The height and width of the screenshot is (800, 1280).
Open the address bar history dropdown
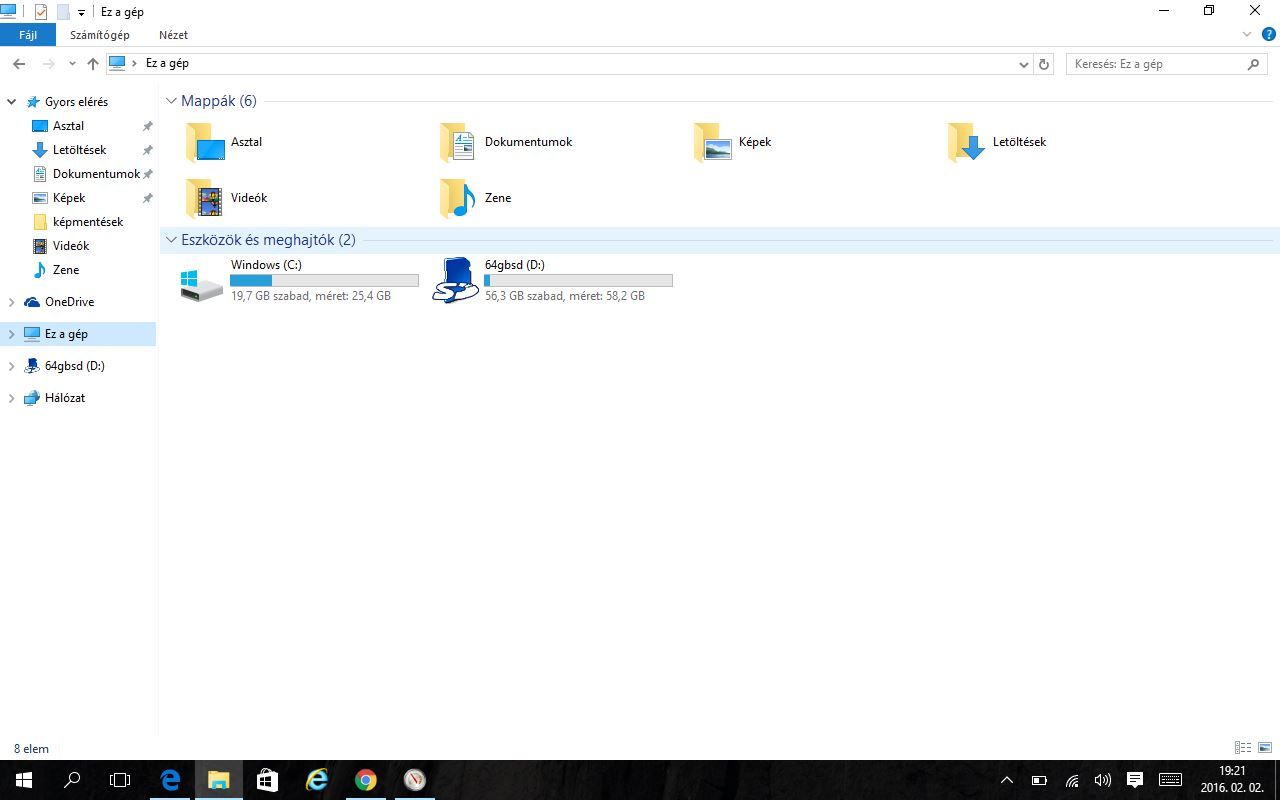(1024, 64)
